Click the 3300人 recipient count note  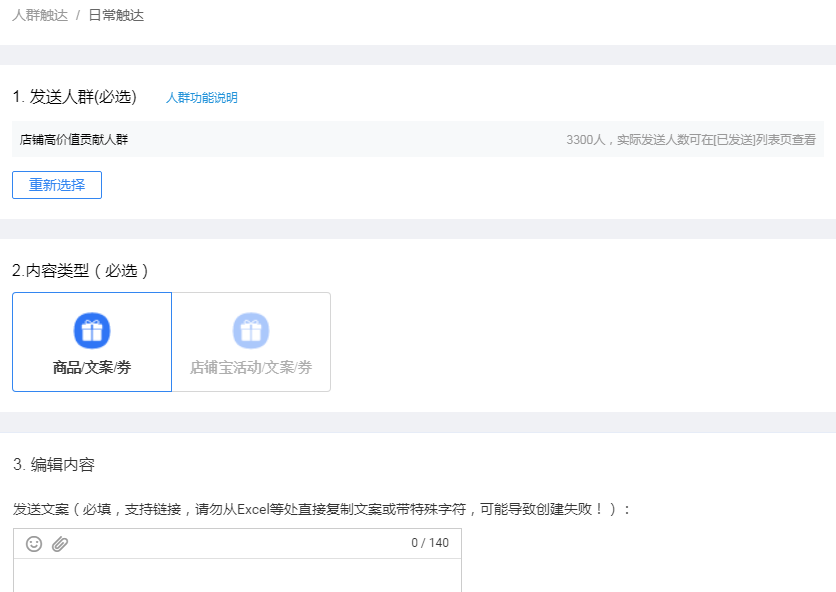tap(690, 140)
